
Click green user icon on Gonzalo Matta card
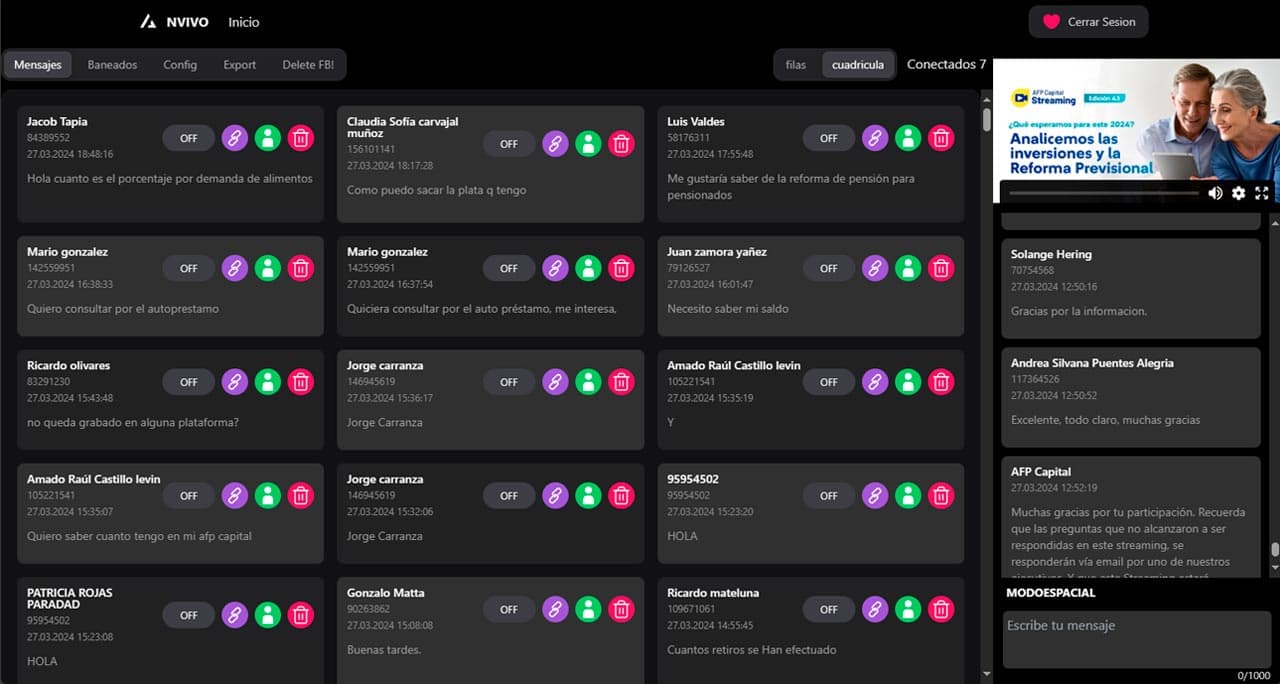point(588,609)
